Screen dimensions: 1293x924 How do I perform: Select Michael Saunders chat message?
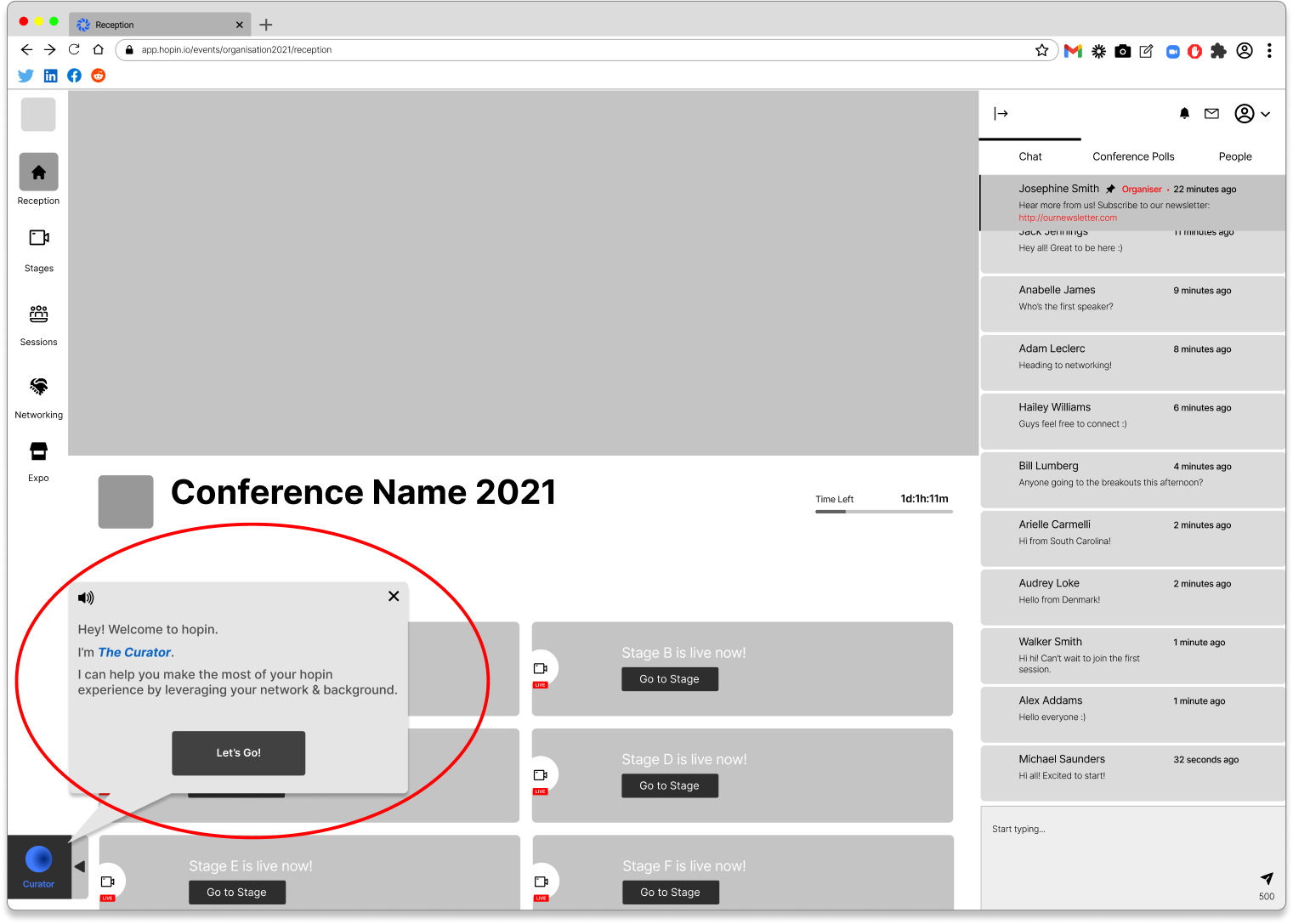coord(1133,773)
